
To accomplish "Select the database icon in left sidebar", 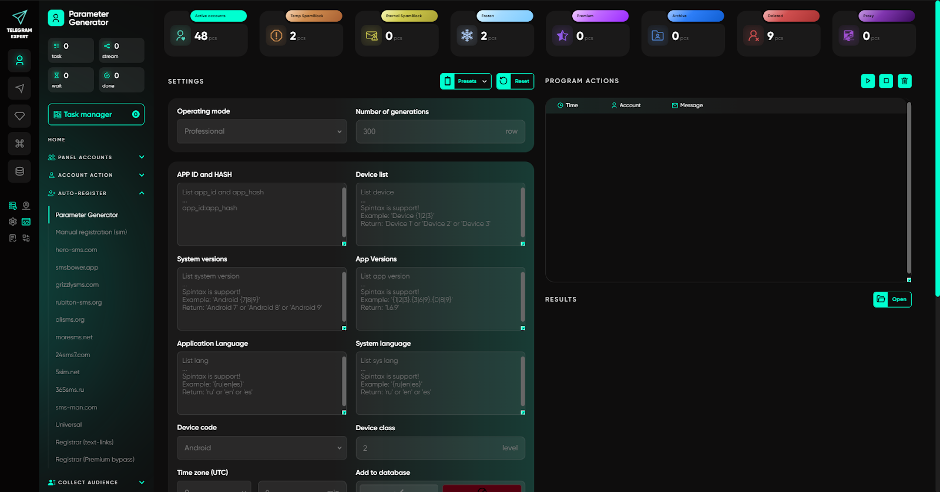I will [19, 171].
